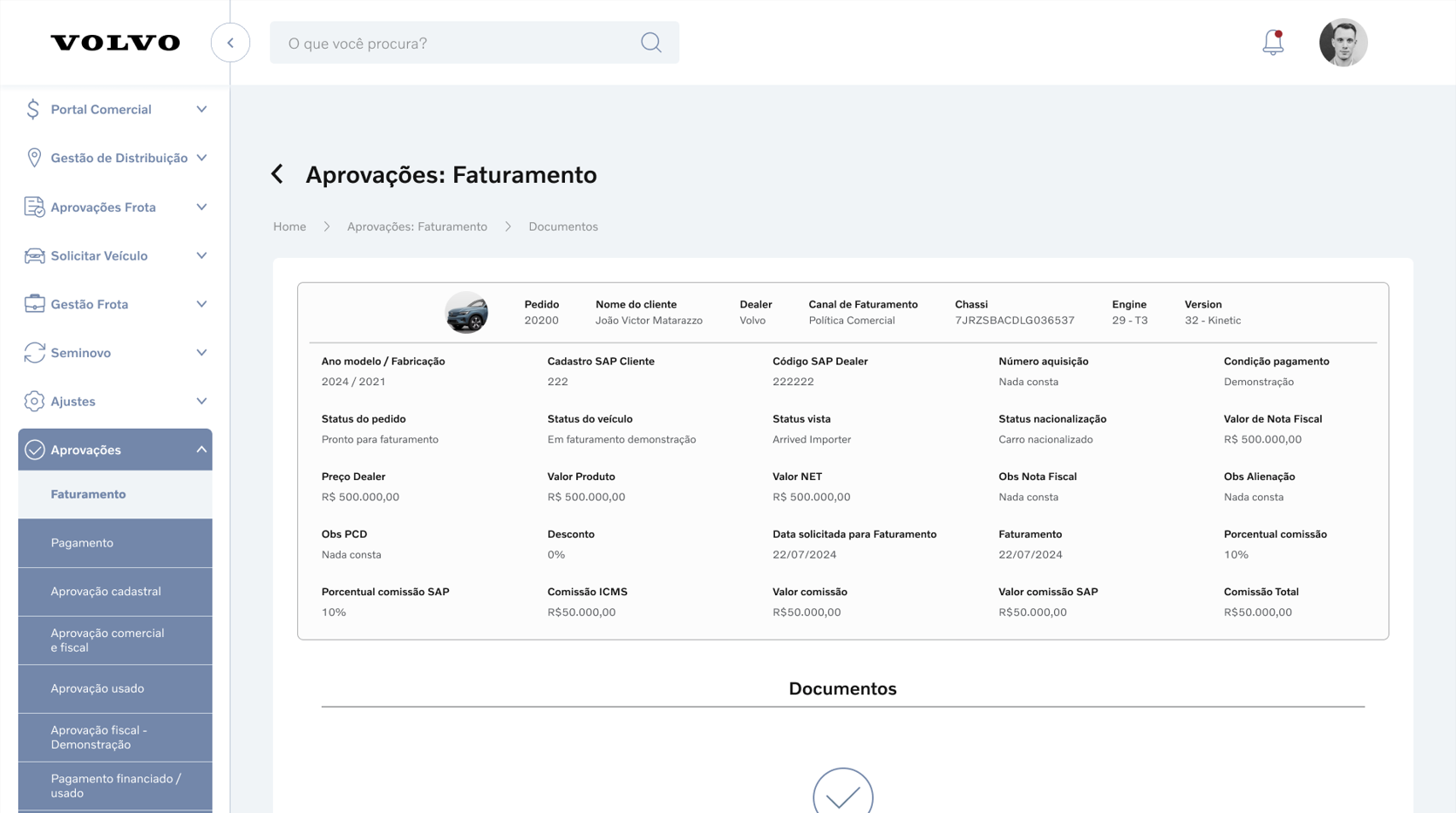Collapse the Aprovações section chevron
Screen dimensions: 1456x813
point(201,450)
